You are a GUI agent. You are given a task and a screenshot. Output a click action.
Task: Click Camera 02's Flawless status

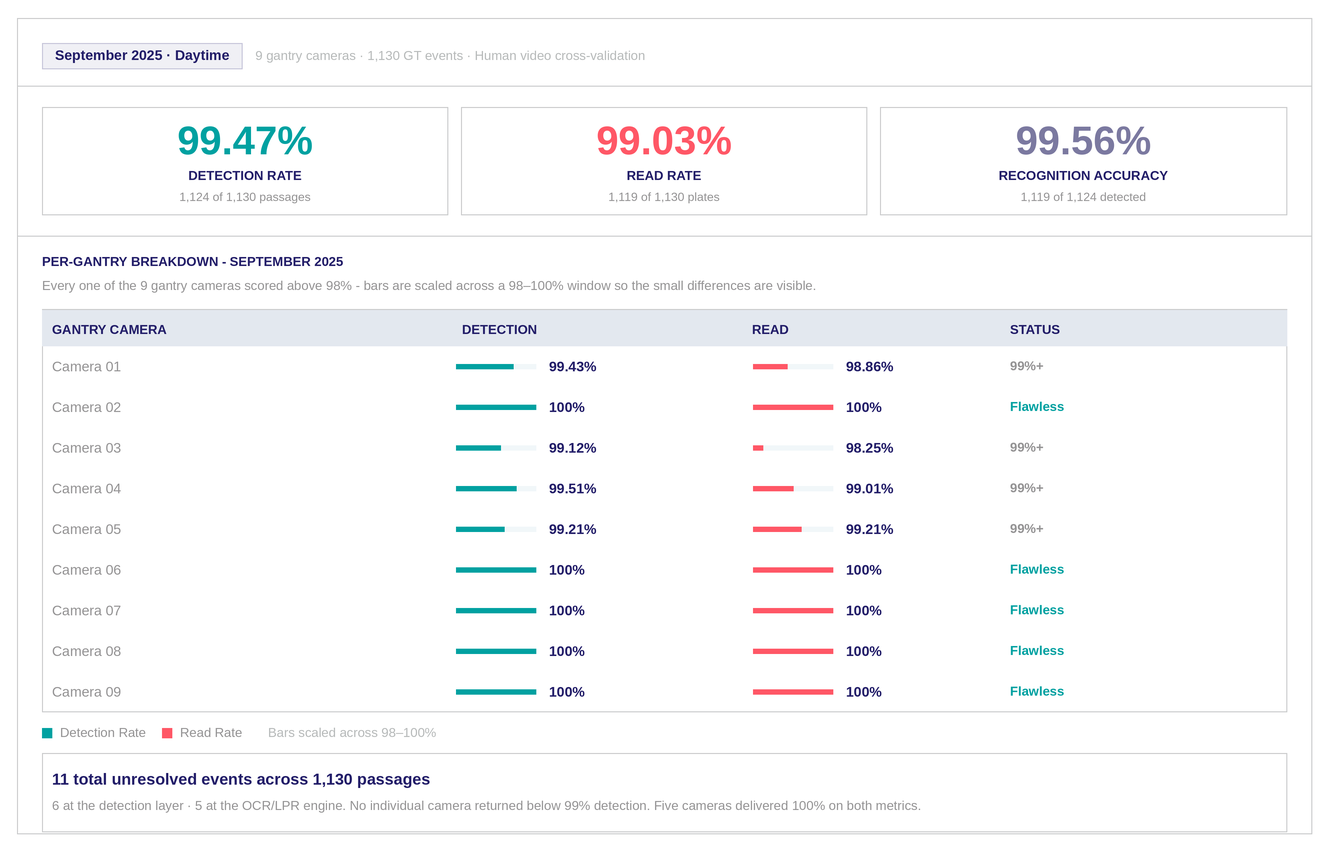point(1037,407)
